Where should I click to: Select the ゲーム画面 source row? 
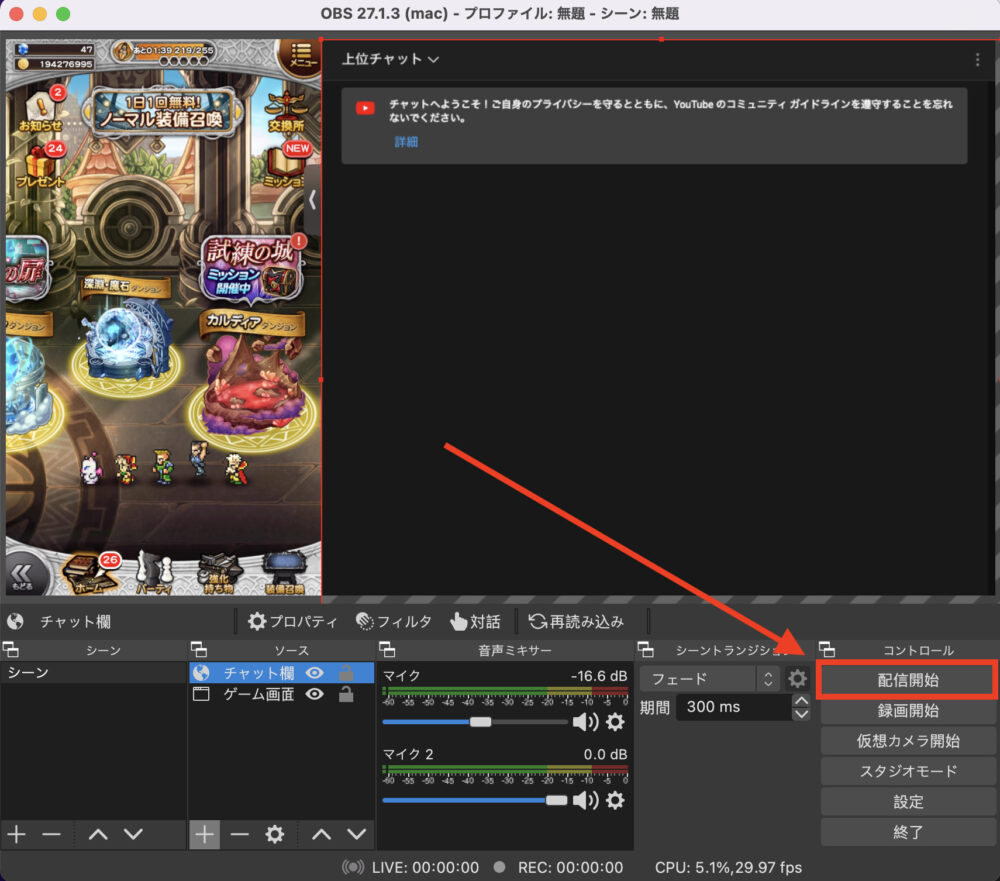pyautogui.click(x=282, y=694)
